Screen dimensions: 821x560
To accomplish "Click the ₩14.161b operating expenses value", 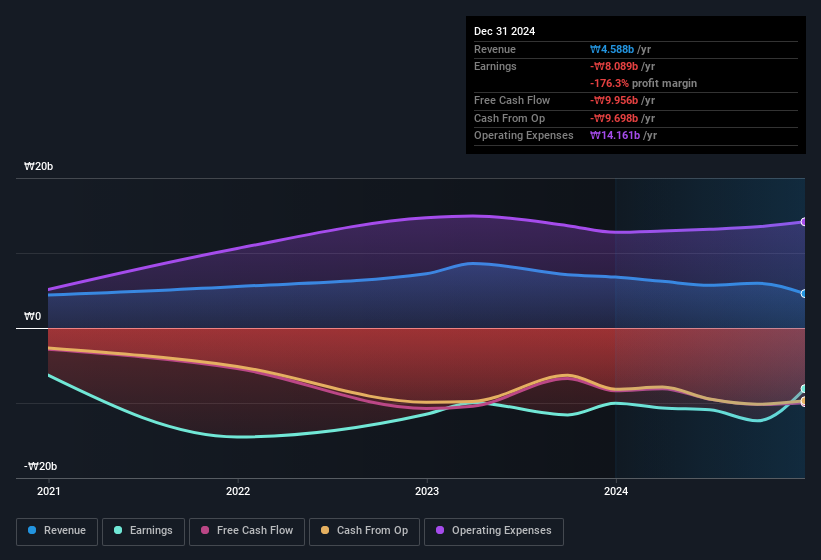I will (615, 136).
